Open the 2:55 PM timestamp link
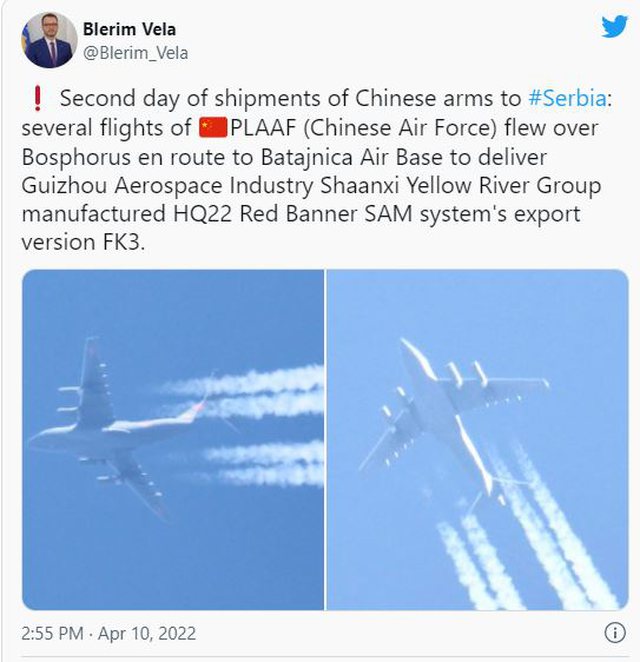The height and width of the screenshot is (662, 640). coord(52,634)
